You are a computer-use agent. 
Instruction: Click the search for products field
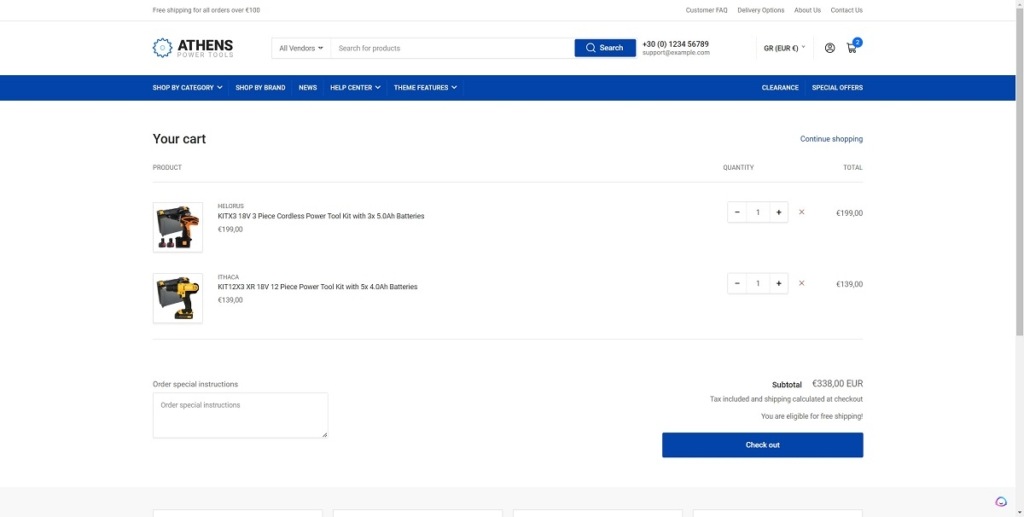452,48
